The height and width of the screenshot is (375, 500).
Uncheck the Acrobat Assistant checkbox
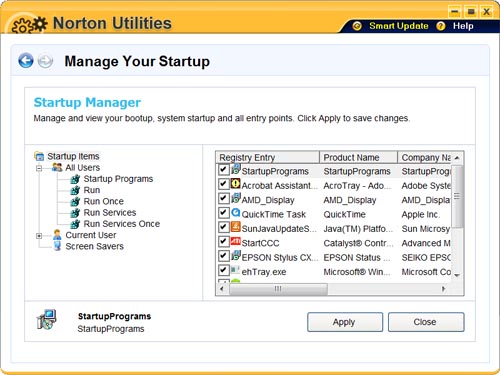[x=223, y=184]
